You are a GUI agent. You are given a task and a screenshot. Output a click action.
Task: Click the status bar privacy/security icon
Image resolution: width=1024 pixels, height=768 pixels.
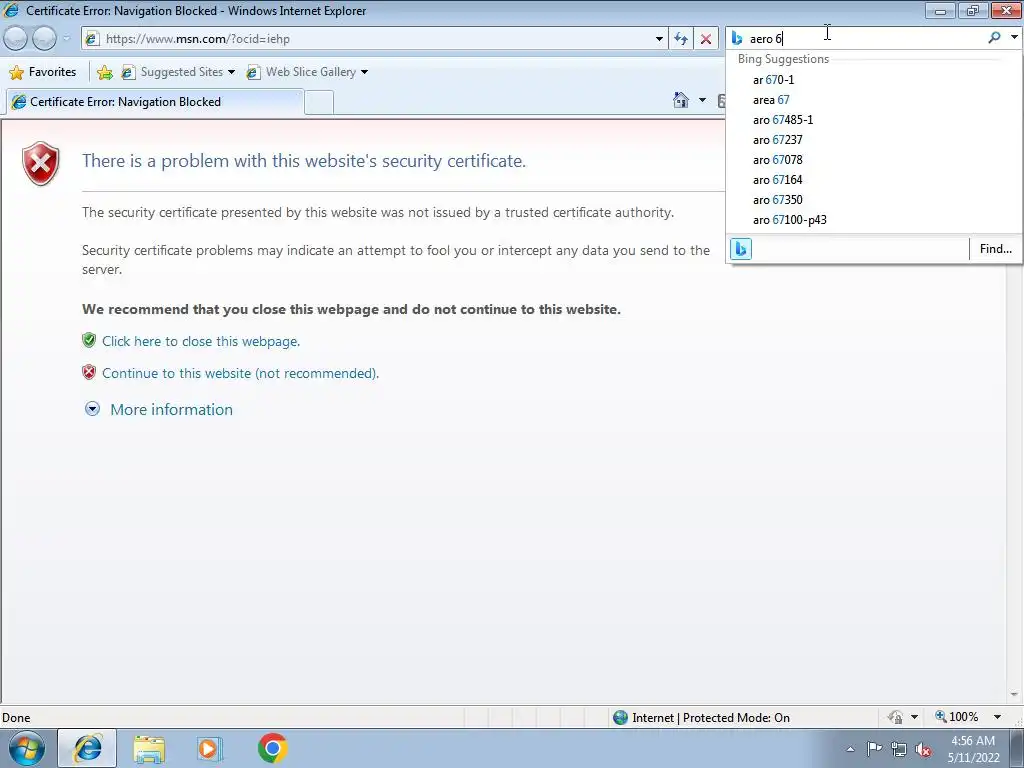tap(895, 718)
